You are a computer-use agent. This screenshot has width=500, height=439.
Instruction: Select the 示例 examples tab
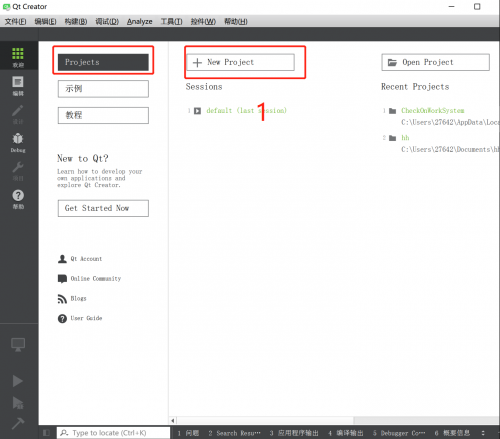point(103,89)
